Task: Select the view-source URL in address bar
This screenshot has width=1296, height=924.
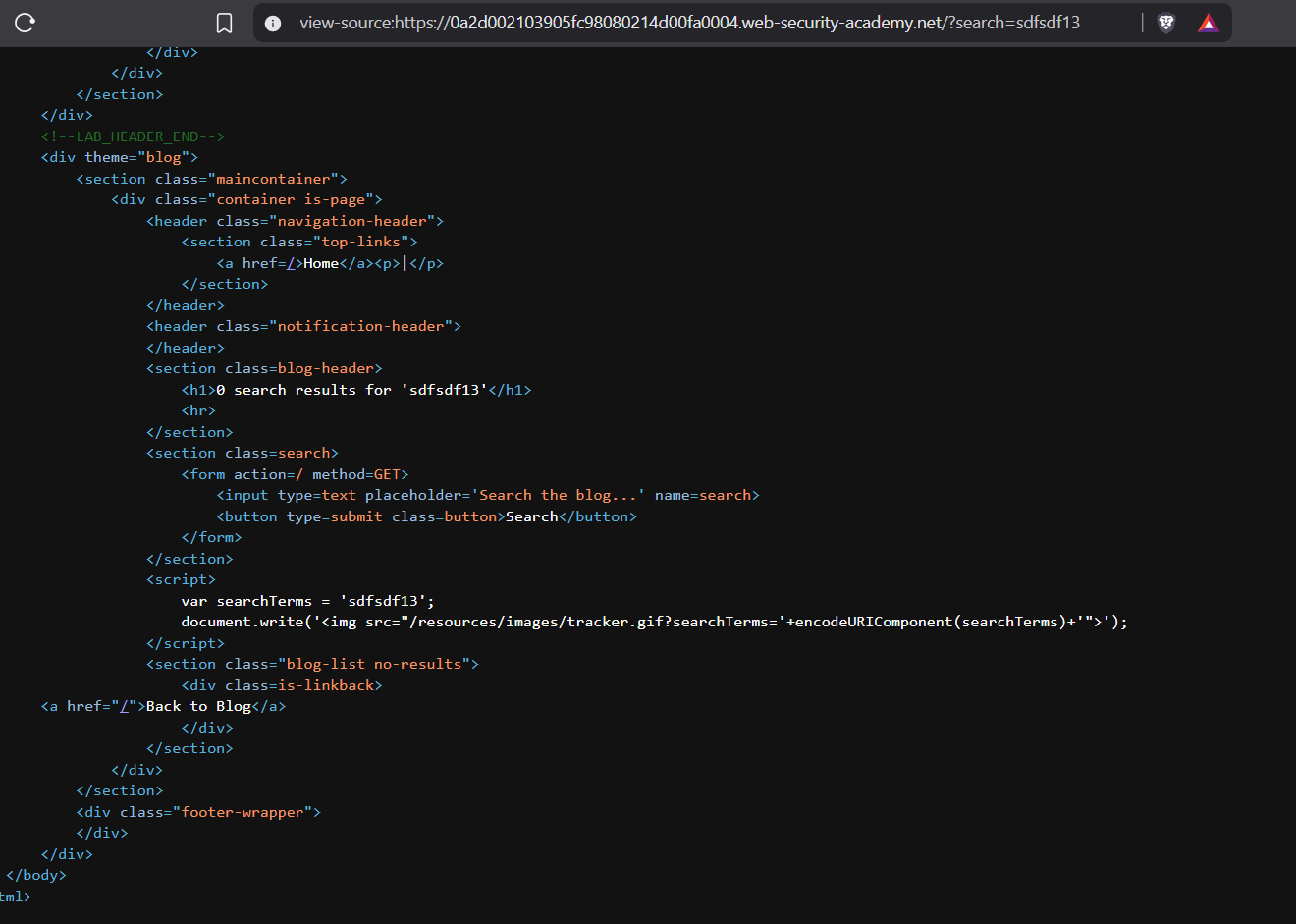Action: point(689,23)
